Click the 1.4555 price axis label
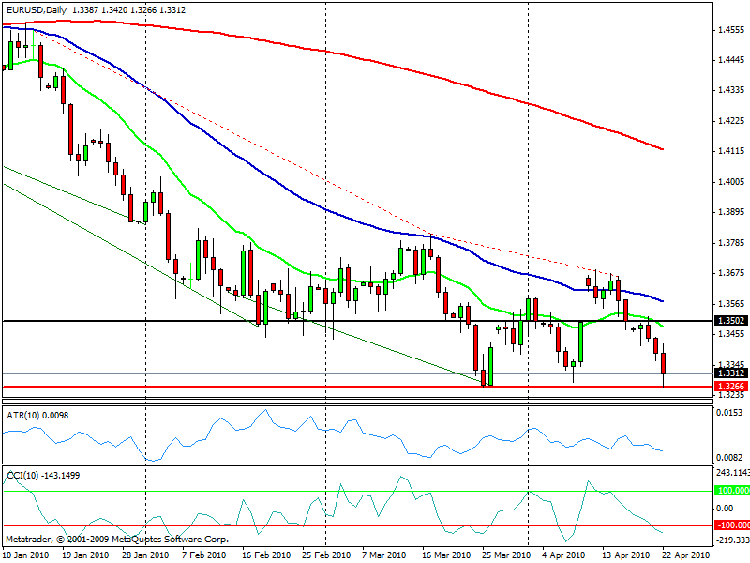 [x=731, y=30]
